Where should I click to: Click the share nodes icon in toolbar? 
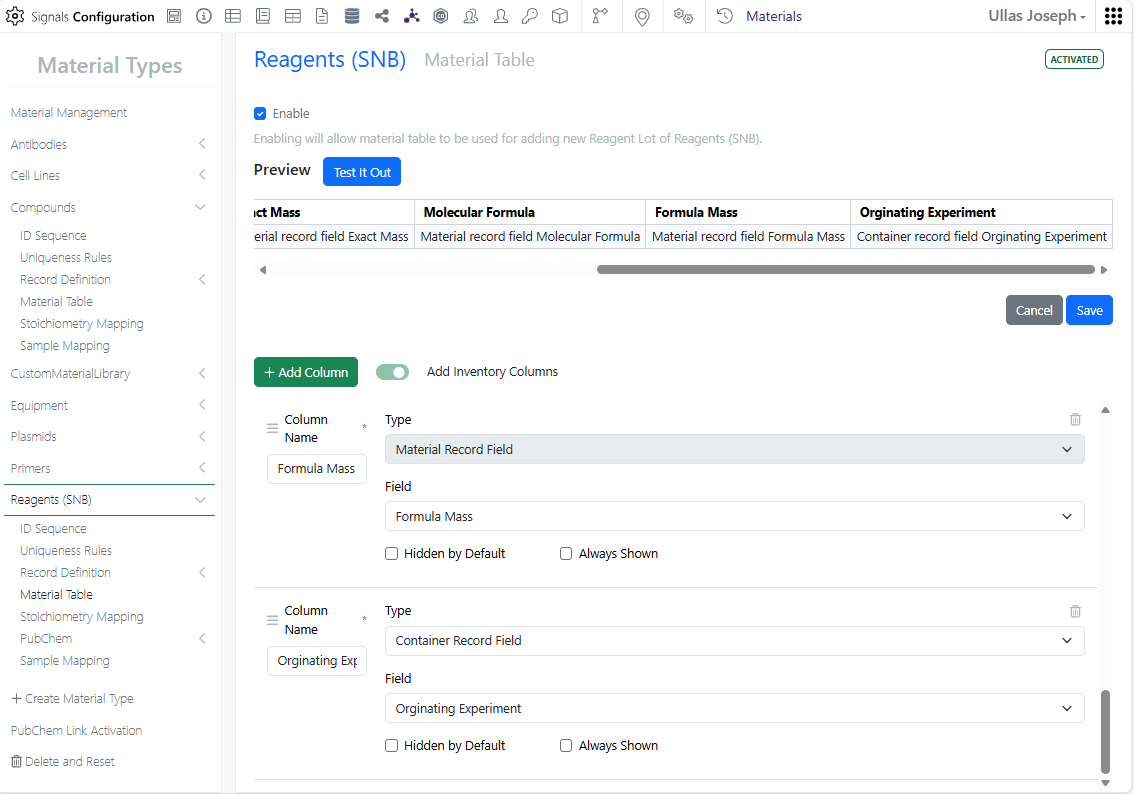click(381, 16)
